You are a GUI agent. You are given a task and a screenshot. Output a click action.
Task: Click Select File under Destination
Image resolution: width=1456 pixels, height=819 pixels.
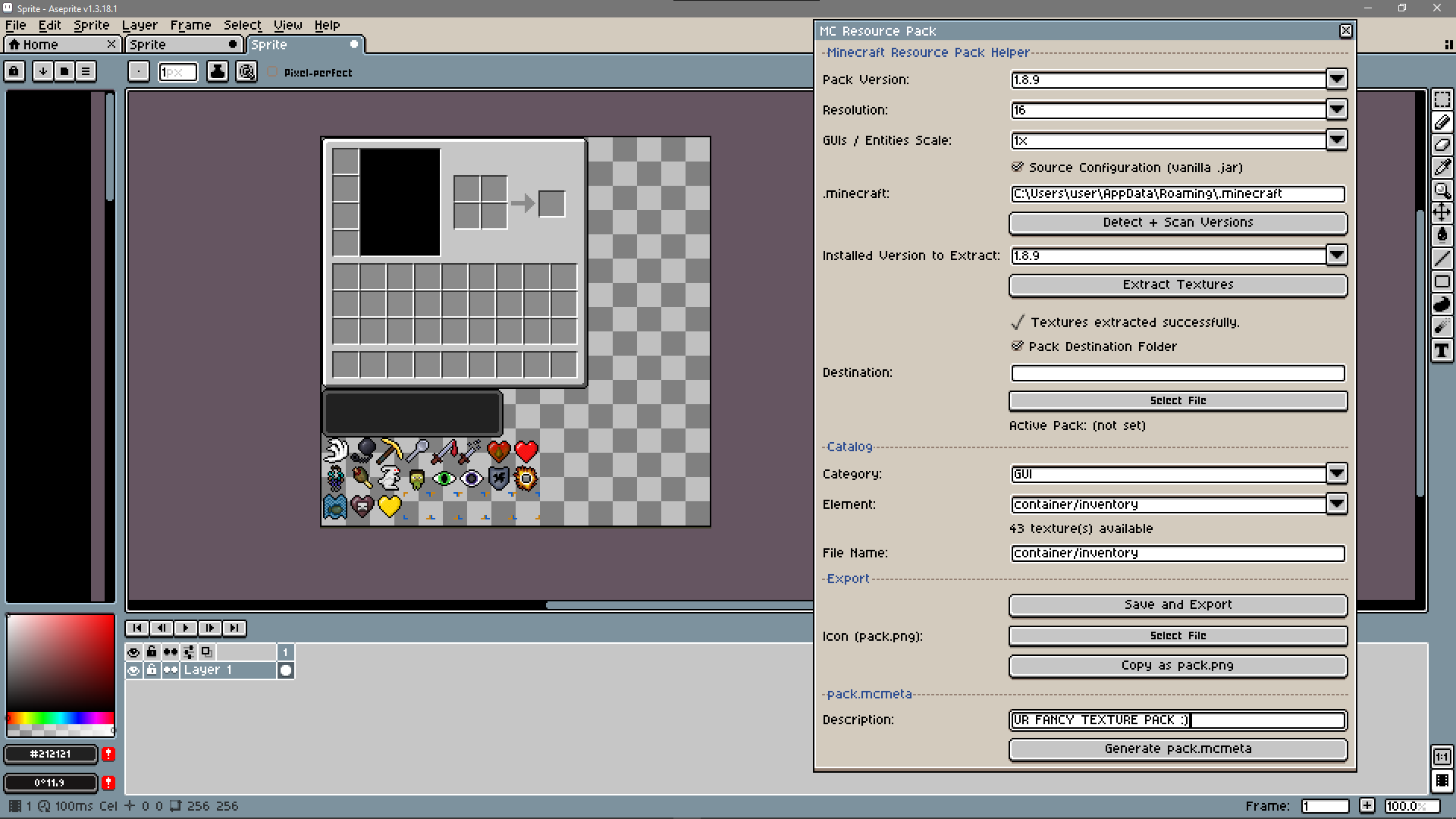(x=1178, y=400)
